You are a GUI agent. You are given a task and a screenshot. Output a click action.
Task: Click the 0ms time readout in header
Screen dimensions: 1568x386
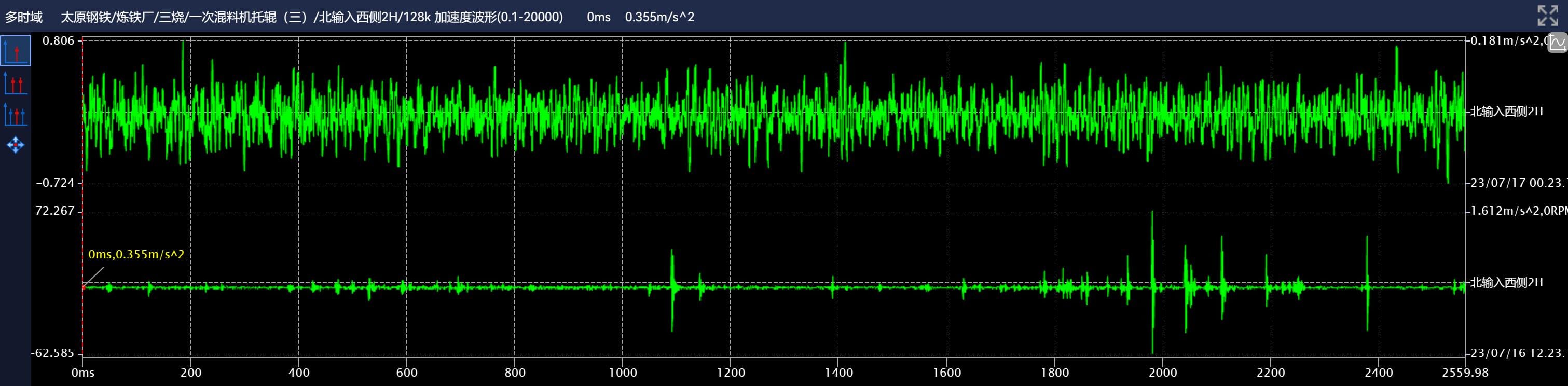coord(598,17)
